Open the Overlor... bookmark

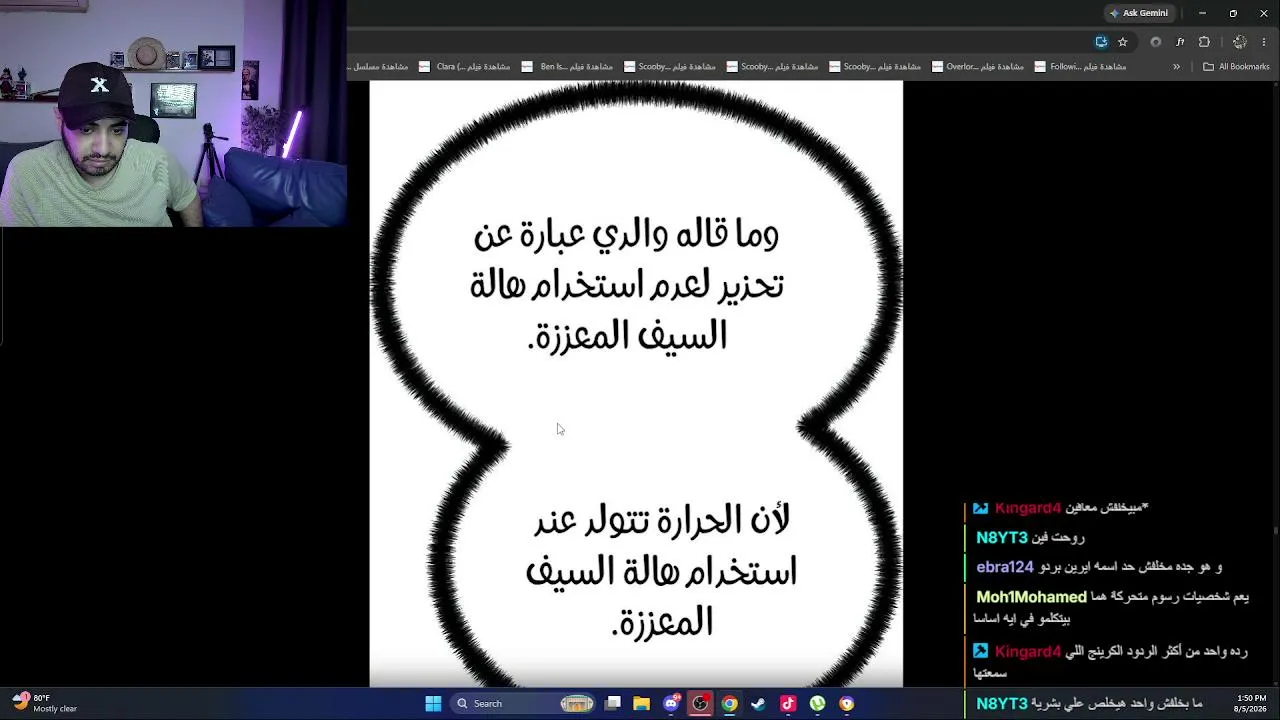[977, 67]
